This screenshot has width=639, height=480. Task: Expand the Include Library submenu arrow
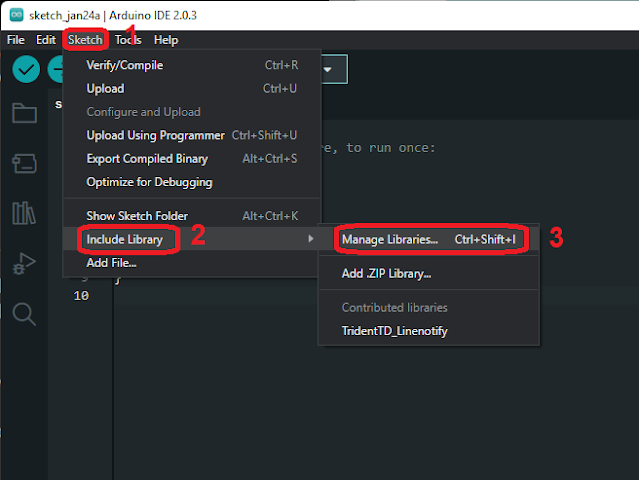(311, 238)
